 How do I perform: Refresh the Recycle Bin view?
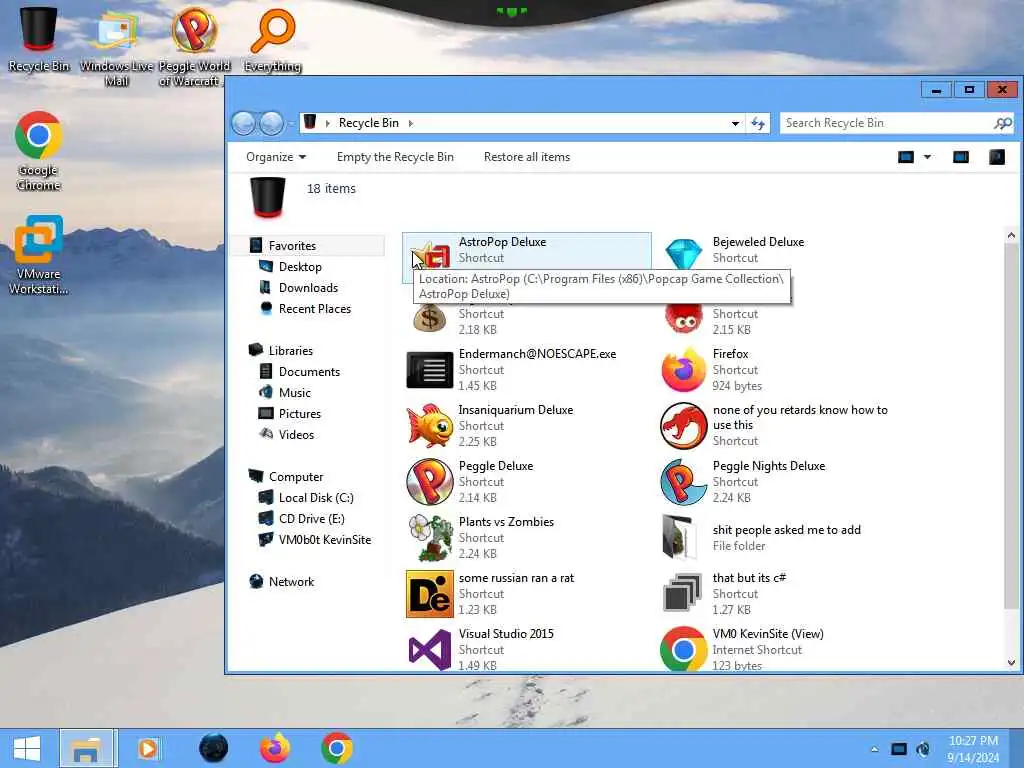pos(758,123)
